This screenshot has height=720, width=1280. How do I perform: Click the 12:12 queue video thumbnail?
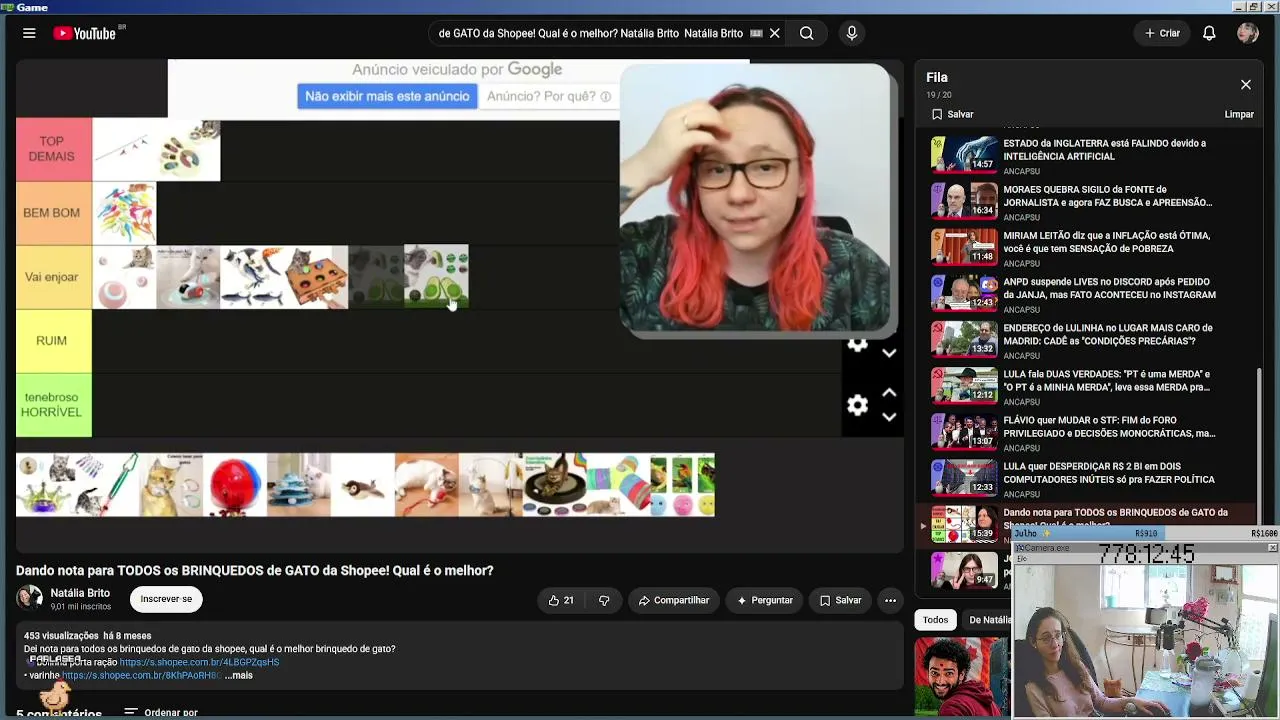coord(964,385)
